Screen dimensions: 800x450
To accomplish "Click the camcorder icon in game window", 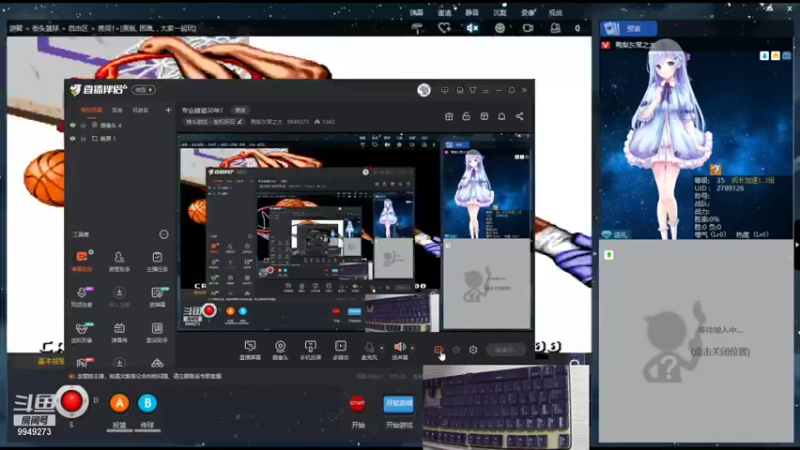I will (x=528, y=29).
